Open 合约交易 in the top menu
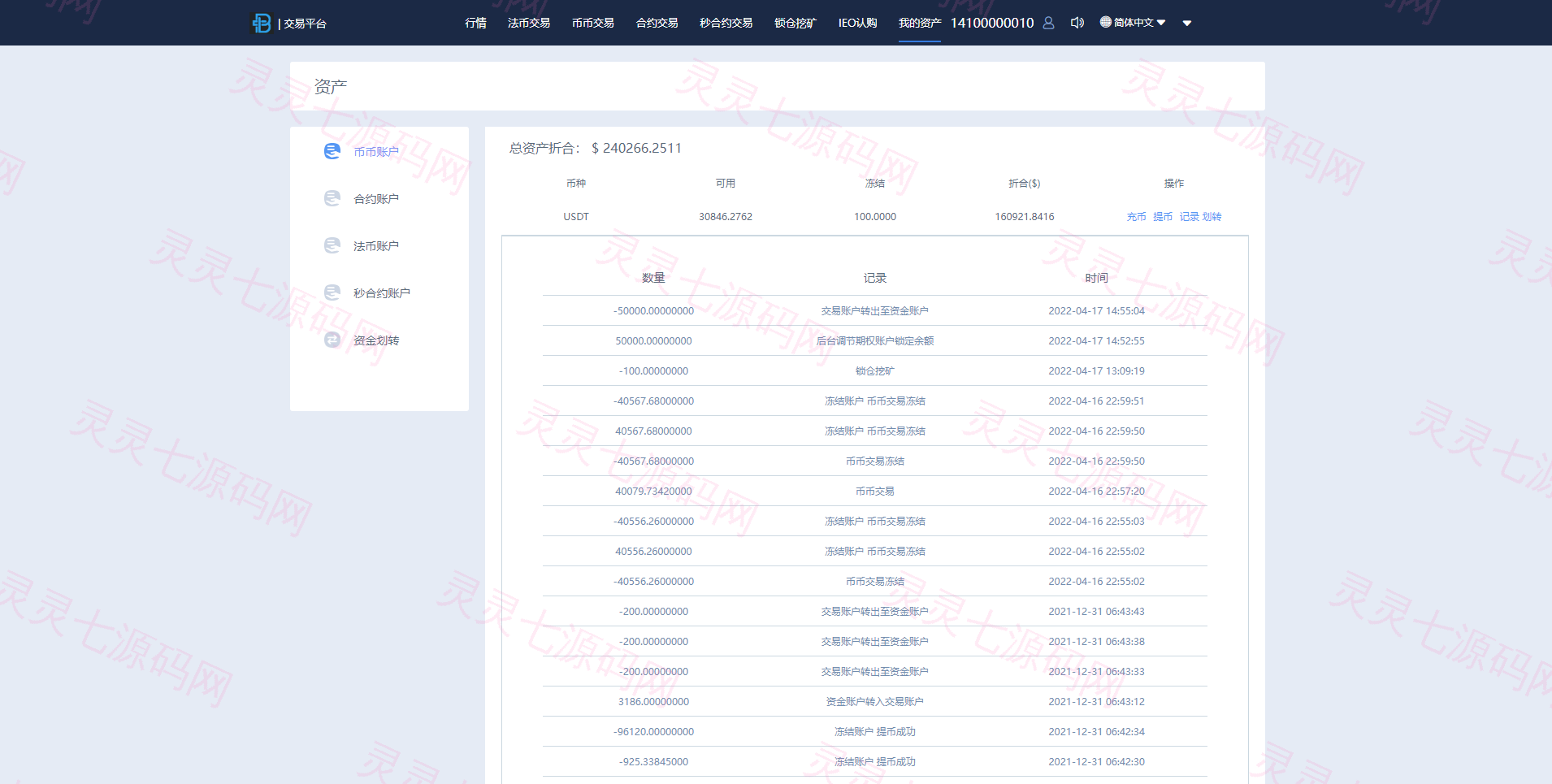1552x784 pixels. (x=657, y=23)
